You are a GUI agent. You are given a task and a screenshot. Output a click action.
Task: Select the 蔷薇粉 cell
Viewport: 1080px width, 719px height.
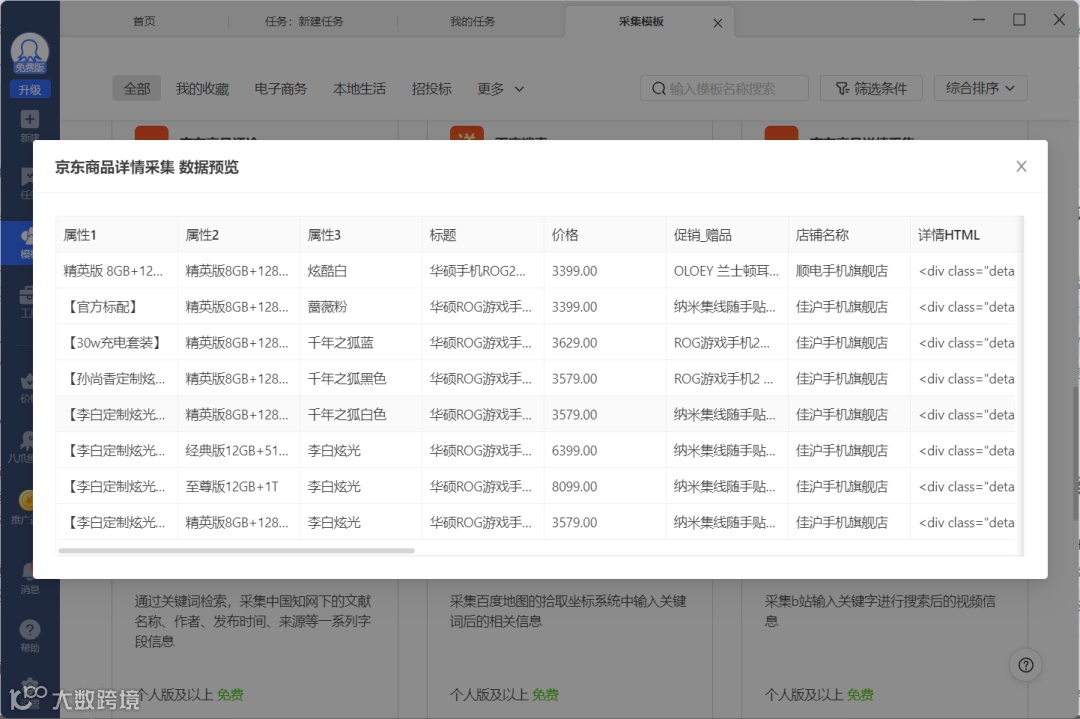tap(360, 306)
